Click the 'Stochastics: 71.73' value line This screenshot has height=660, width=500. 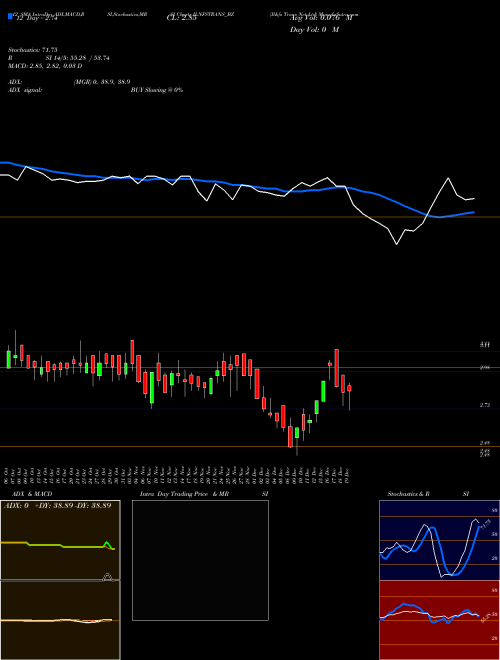[32, 50]
